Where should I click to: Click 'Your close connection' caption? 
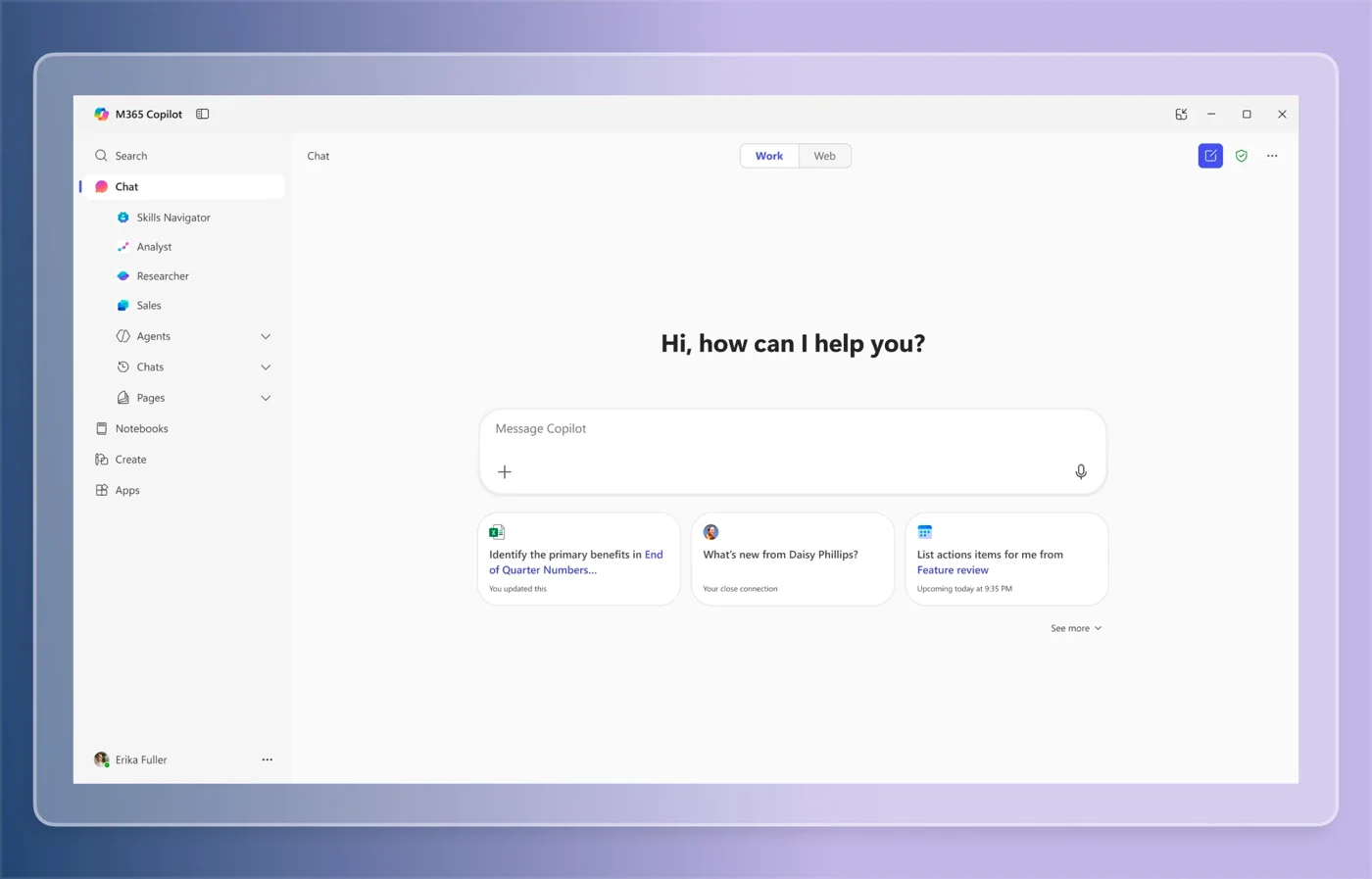[740, 589]
